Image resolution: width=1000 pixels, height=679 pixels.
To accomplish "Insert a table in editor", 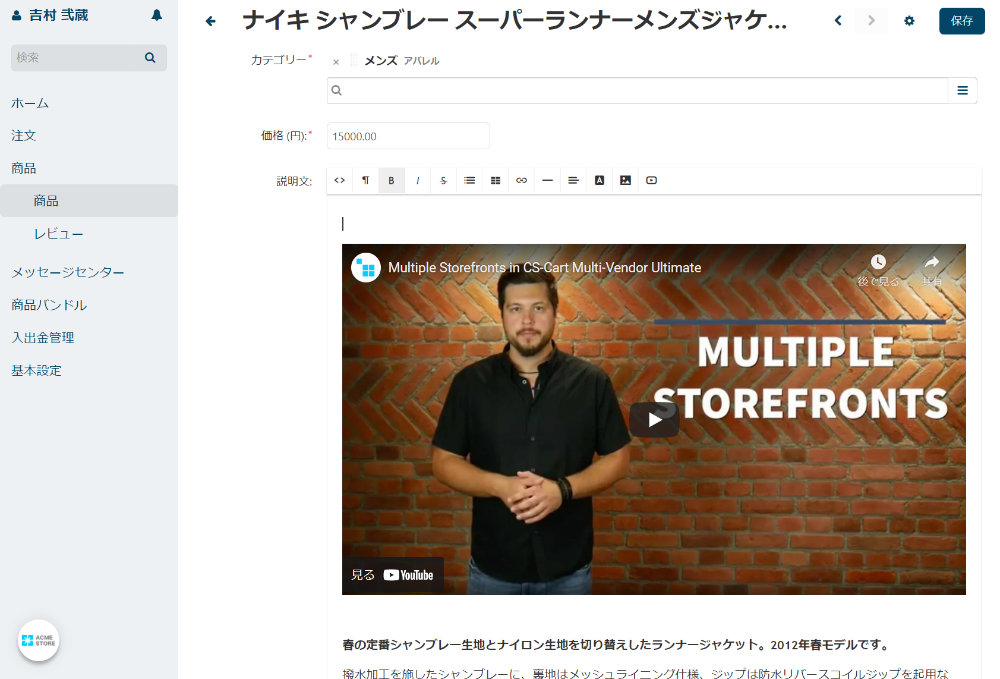I will (496, 180).
